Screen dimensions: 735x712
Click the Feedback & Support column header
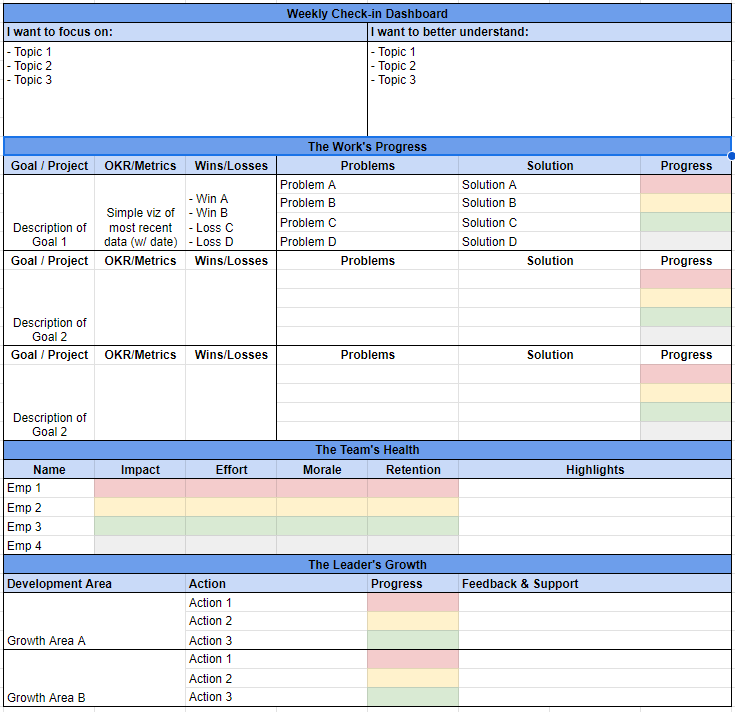(595, 584)
